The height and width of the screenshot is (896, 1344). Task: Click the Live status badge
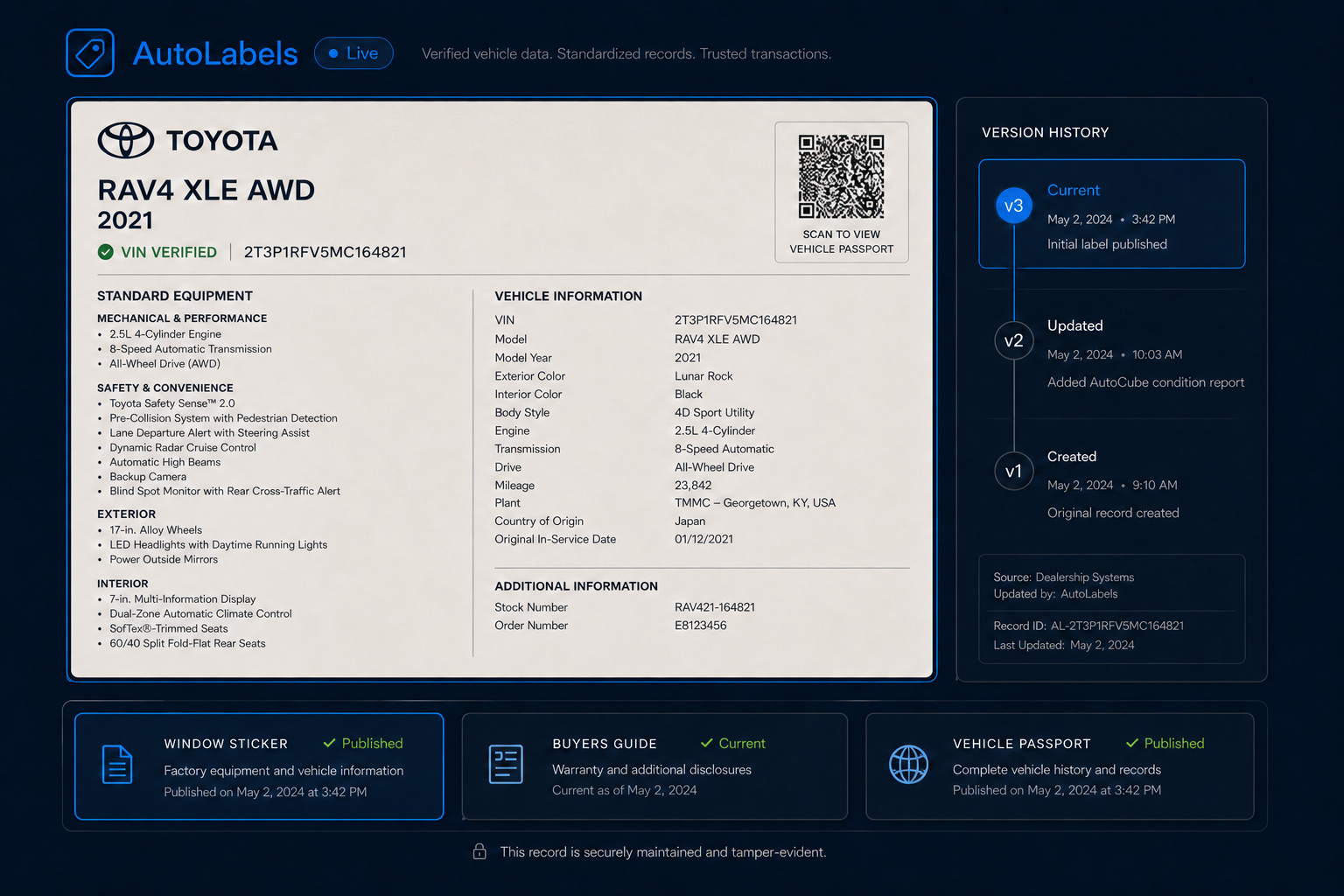pyautogui.click(x=353, y=53)
